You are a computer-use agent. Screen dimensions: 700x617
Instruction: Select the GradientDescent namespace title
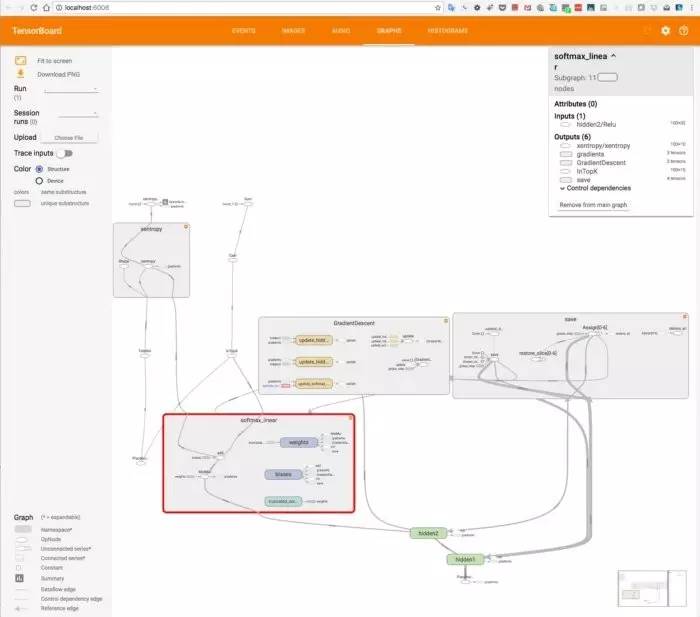[x=354, y=323]
